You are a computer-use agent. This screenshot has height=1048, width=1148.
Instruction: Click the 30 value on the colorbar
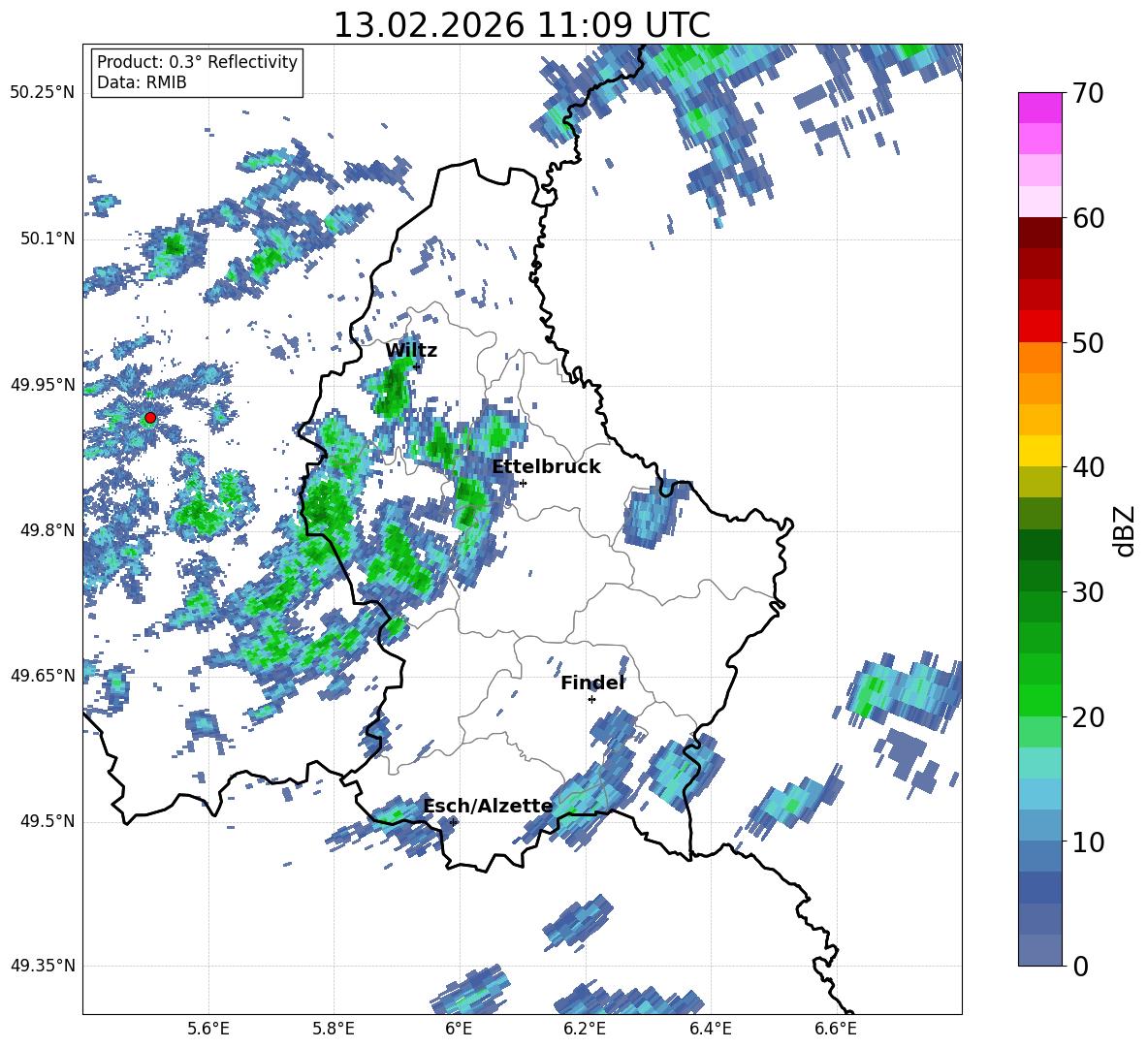(1088, 592)
